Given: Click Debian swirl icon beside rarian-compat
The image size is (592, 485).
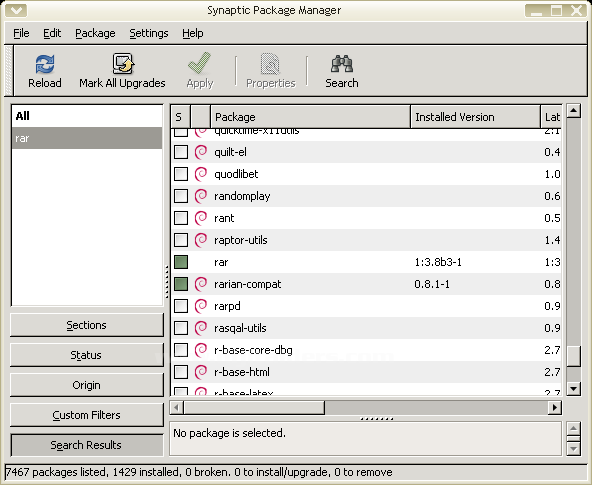Looking at the screenshot, I should 201,284.
